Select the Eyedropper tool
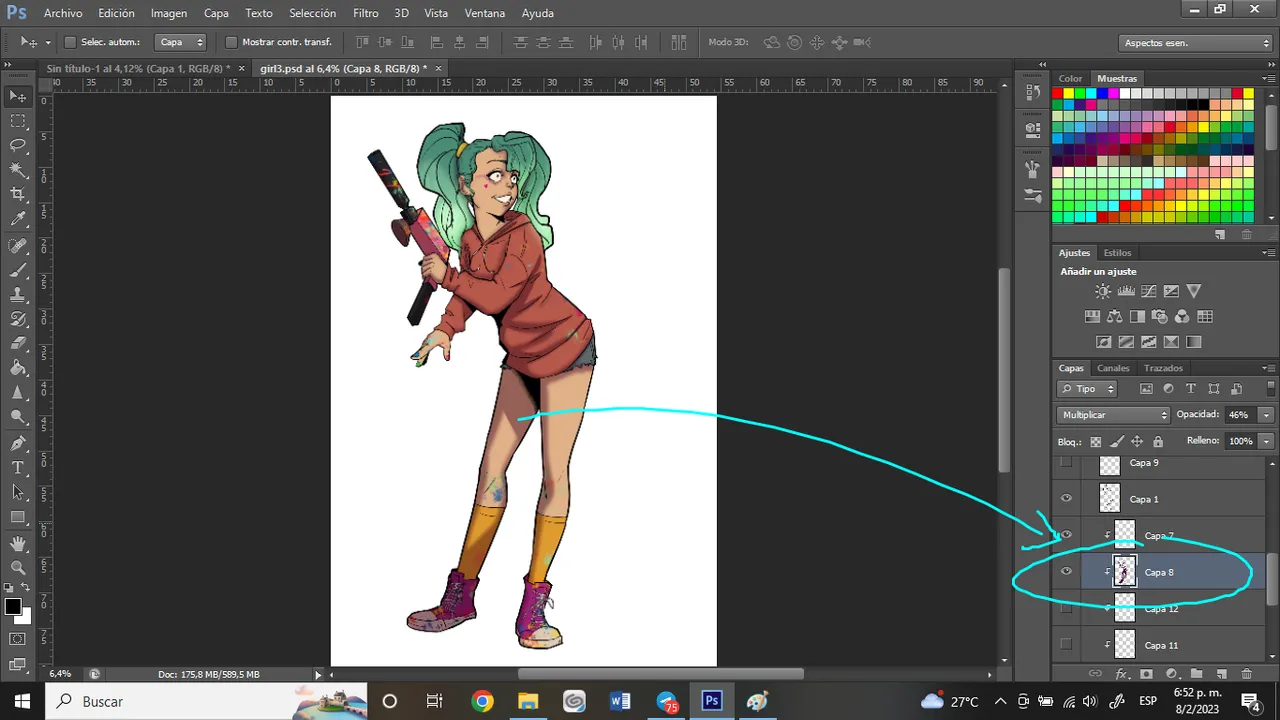 [x=18, y=219]
